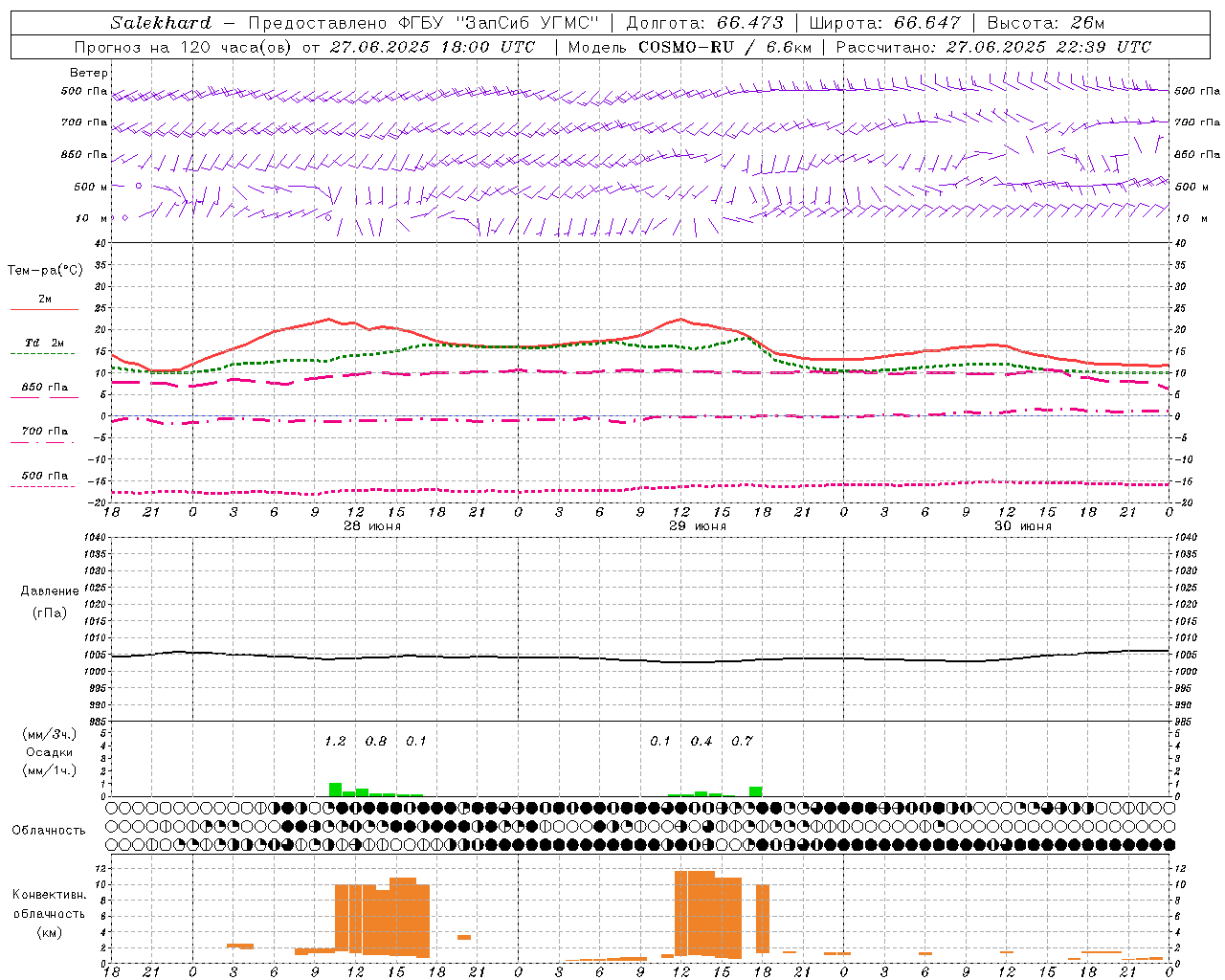Click the 29 июня date label
1225x980 pixels.
point(697,526)
